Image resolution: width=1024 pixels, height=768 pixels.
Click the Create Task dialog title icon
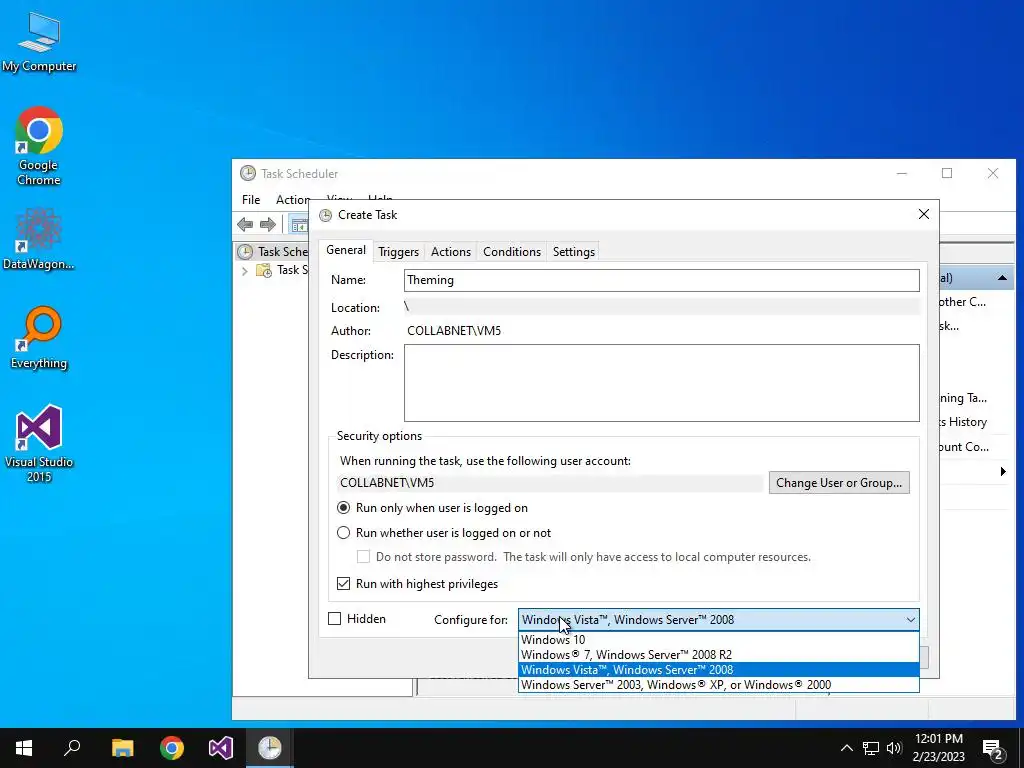coord(325,215)
